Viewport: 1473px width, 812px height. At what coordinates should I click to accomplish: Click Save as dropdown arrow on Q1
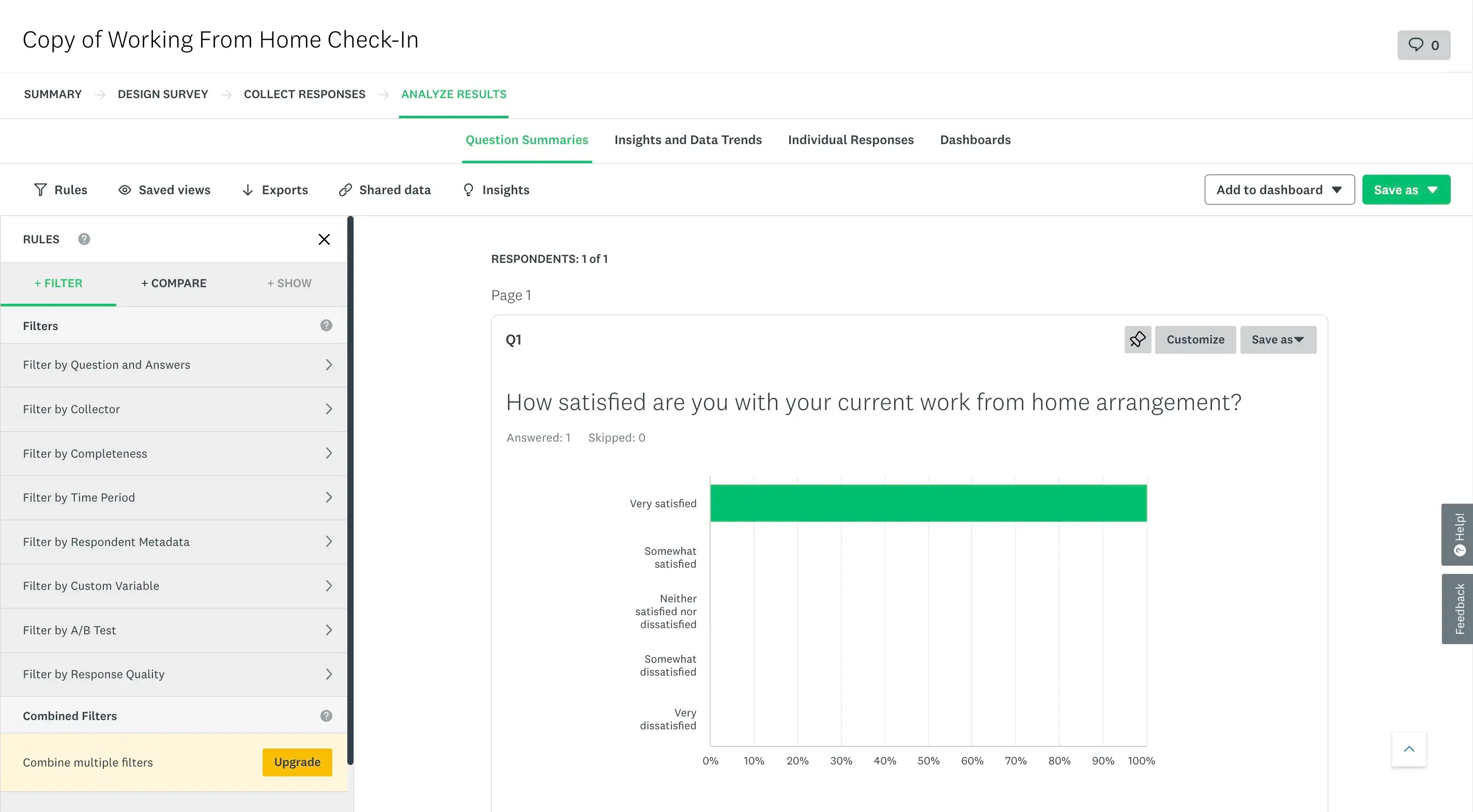click(1300, 339)
